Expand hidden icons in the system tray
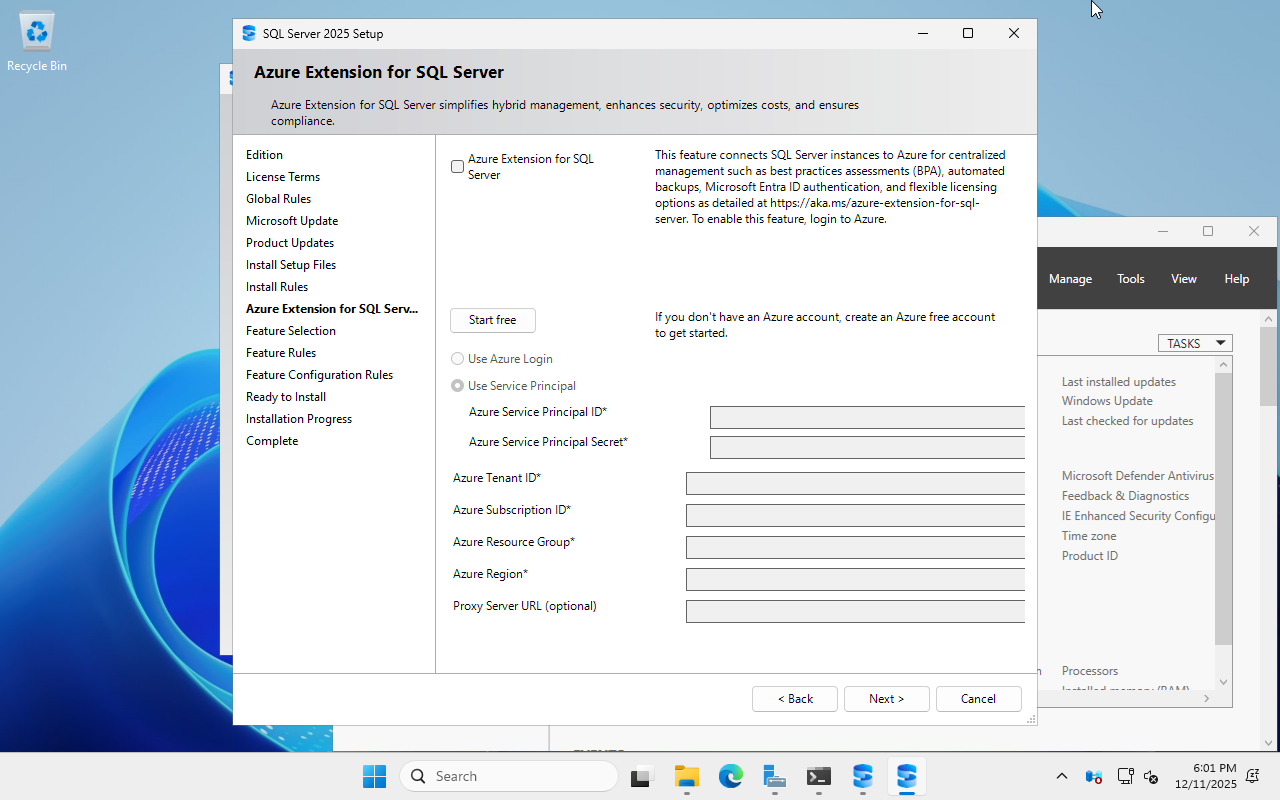The height and width of the screenshot is (800, 1280). [1061, 776]
